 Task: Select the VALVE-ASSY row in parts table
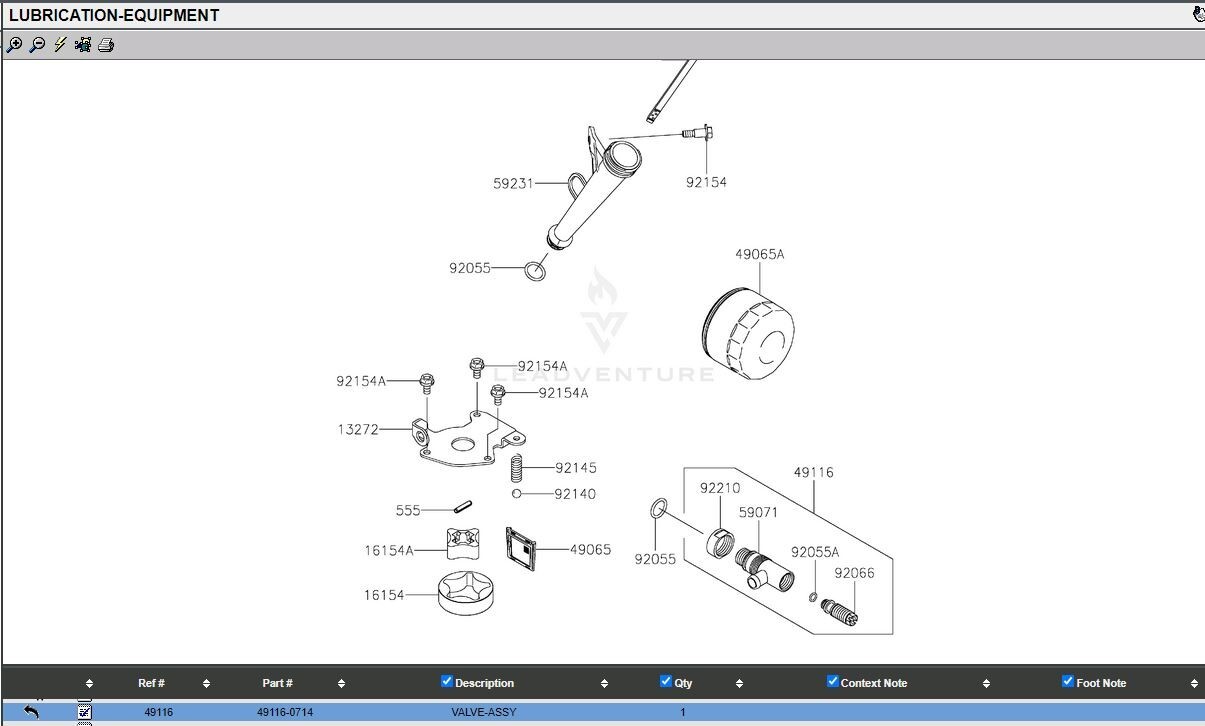click(603, 712)
